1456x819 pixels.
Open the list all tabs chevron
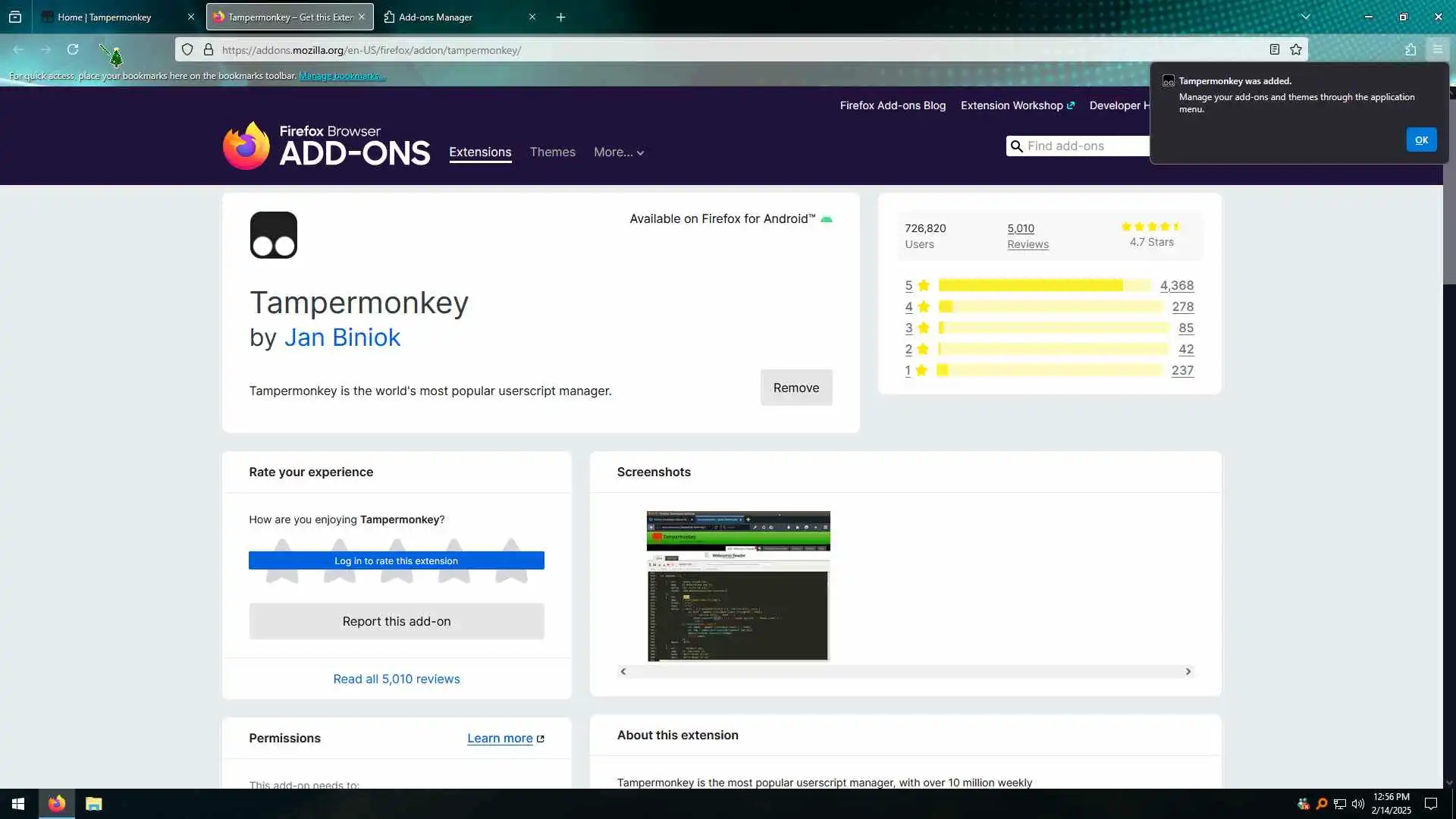[1306, 17]
